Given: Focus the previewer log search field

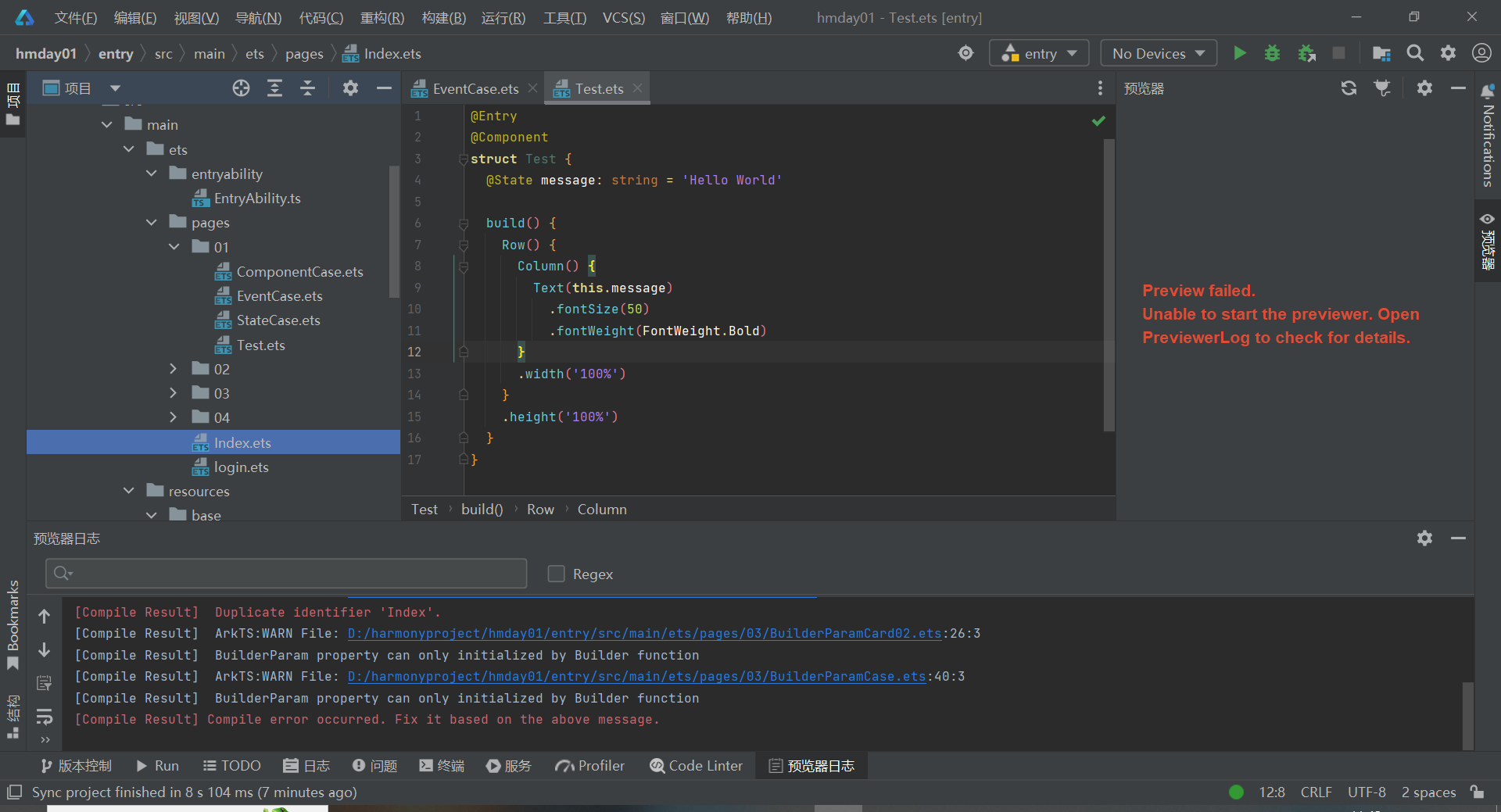Looking at the screenshot, I should (x=286, y=574).
